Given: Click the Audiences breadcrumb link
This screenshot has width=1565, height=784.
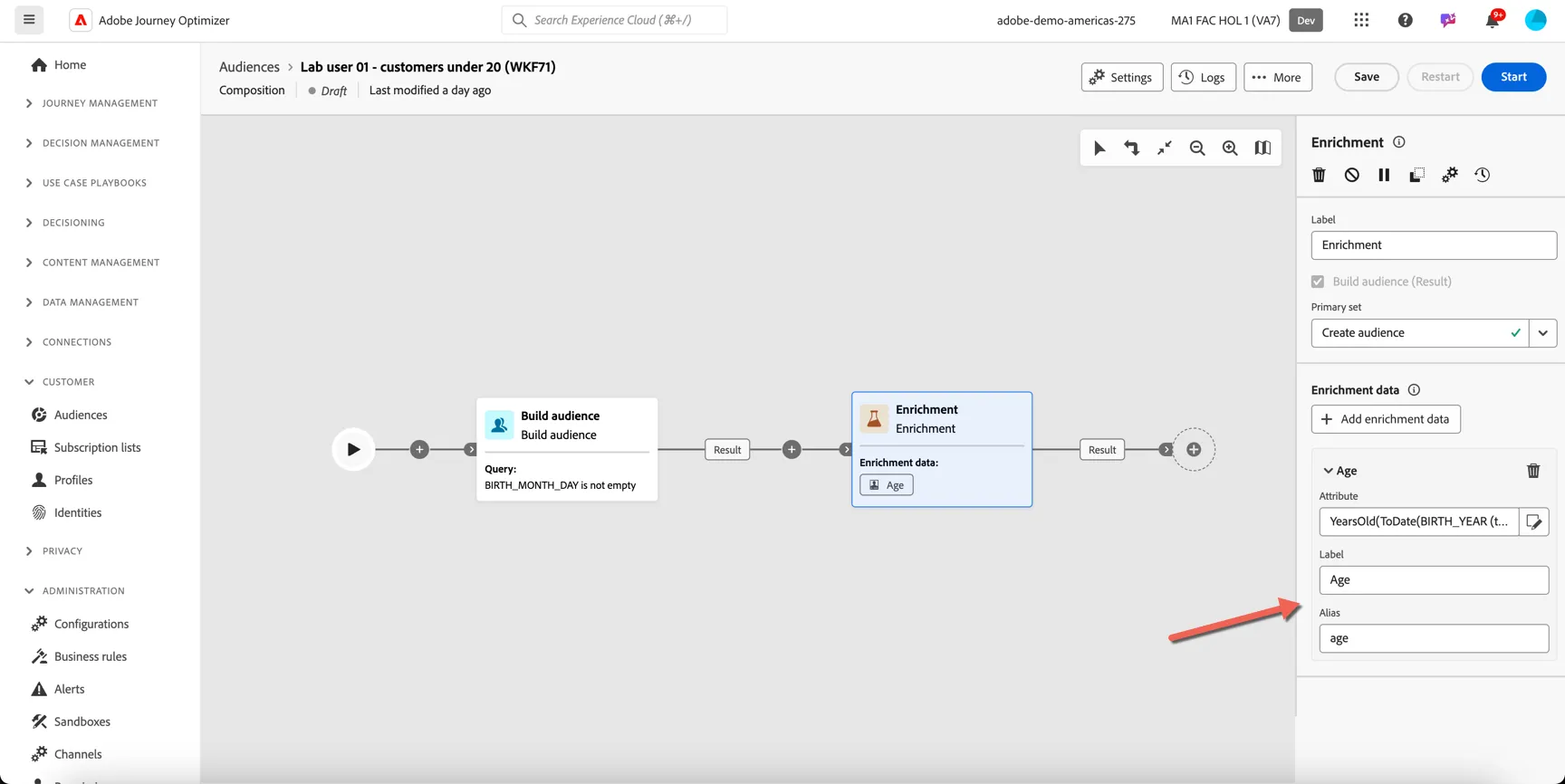Looking at the screenshot, I should 249,67.
